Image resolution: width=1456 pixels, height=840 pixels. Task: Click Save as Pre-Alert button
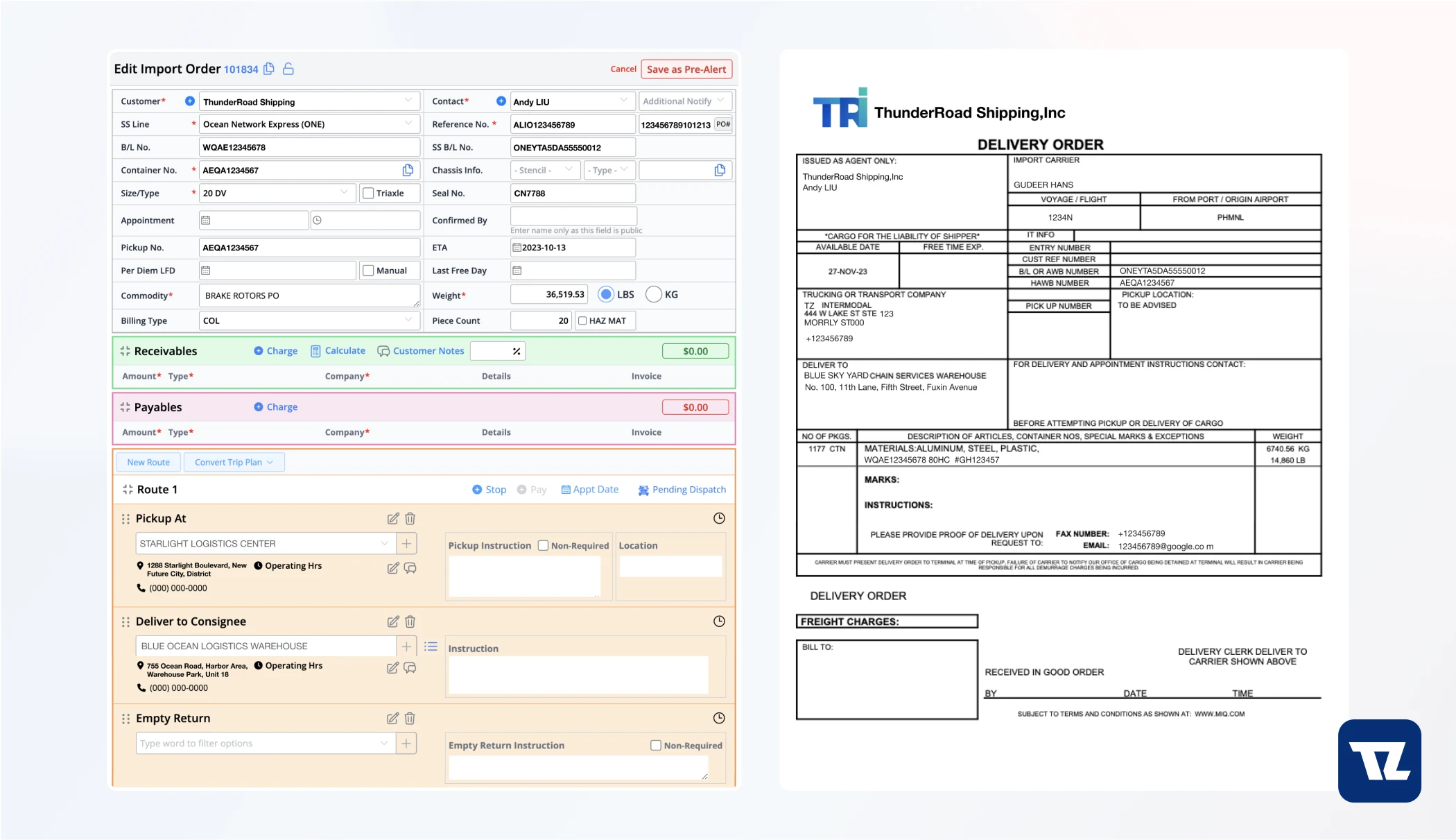[x=686, y=69]
